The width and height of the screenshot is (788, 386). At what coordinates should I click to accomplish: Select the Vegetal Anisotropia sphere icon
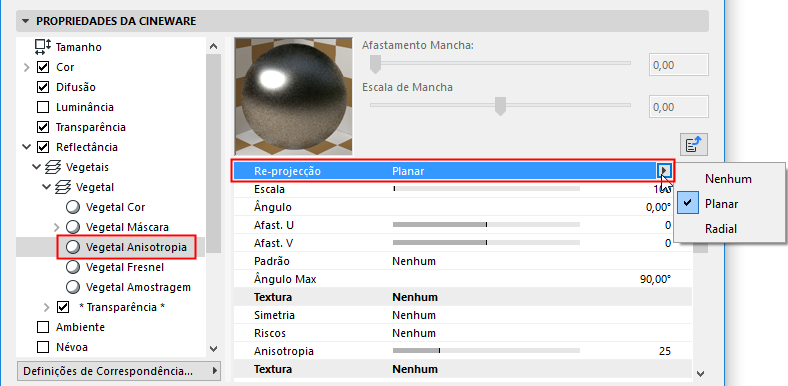click(x=73, y=247)
